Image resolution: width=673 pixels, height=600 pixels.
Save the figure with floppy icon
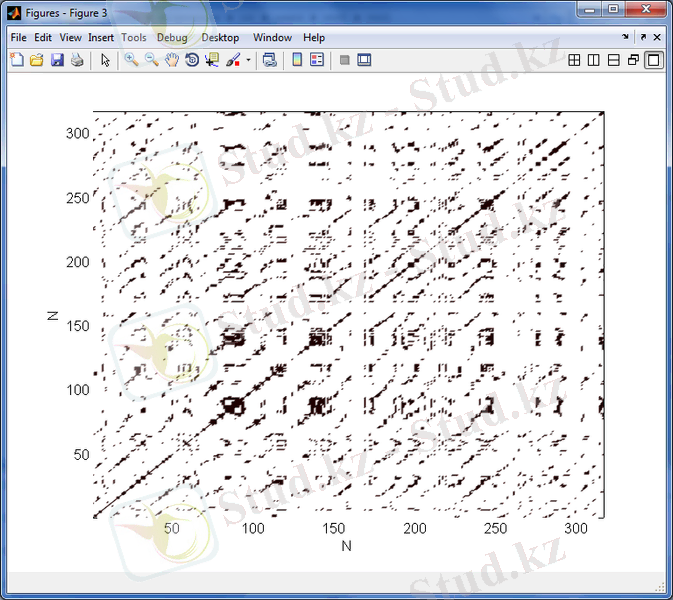point(57,60)
